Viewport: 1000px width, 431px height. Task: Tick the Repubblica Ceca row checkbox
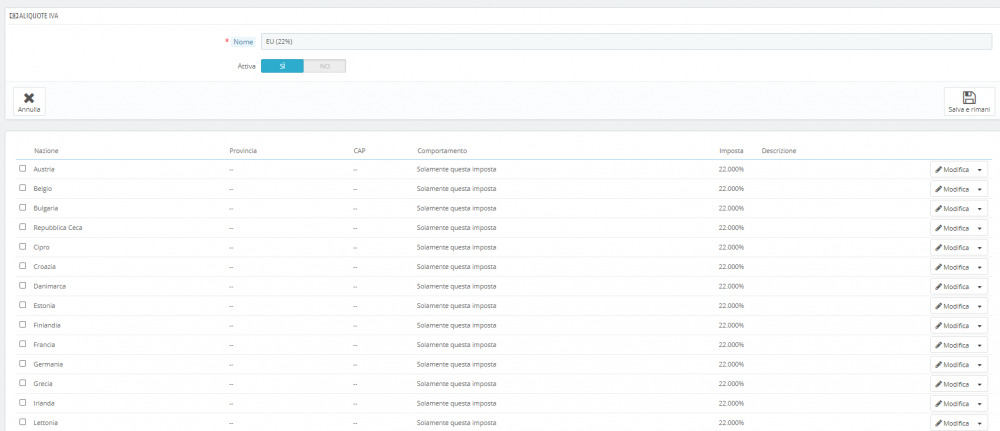click(23, 227)
